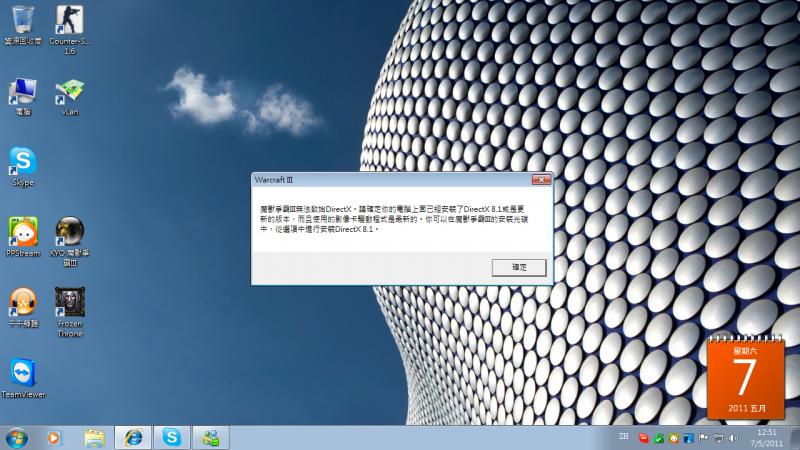Screen dimensions: 800x450
Task: Click the ZH input language indicator
Action: [623, 436]
